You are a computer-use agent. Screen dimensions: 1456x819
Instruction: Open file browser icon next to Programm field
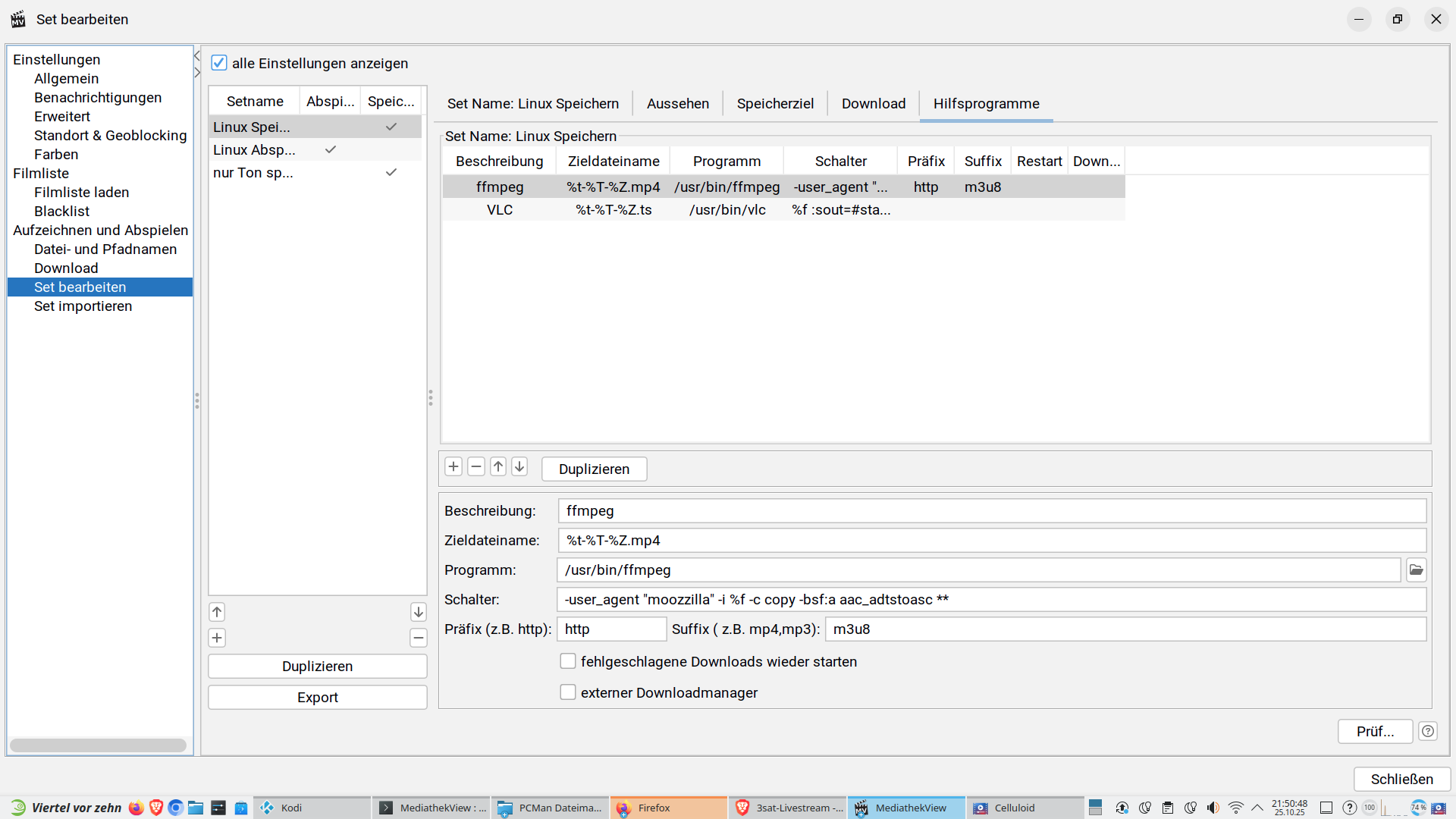point(1416,570)
